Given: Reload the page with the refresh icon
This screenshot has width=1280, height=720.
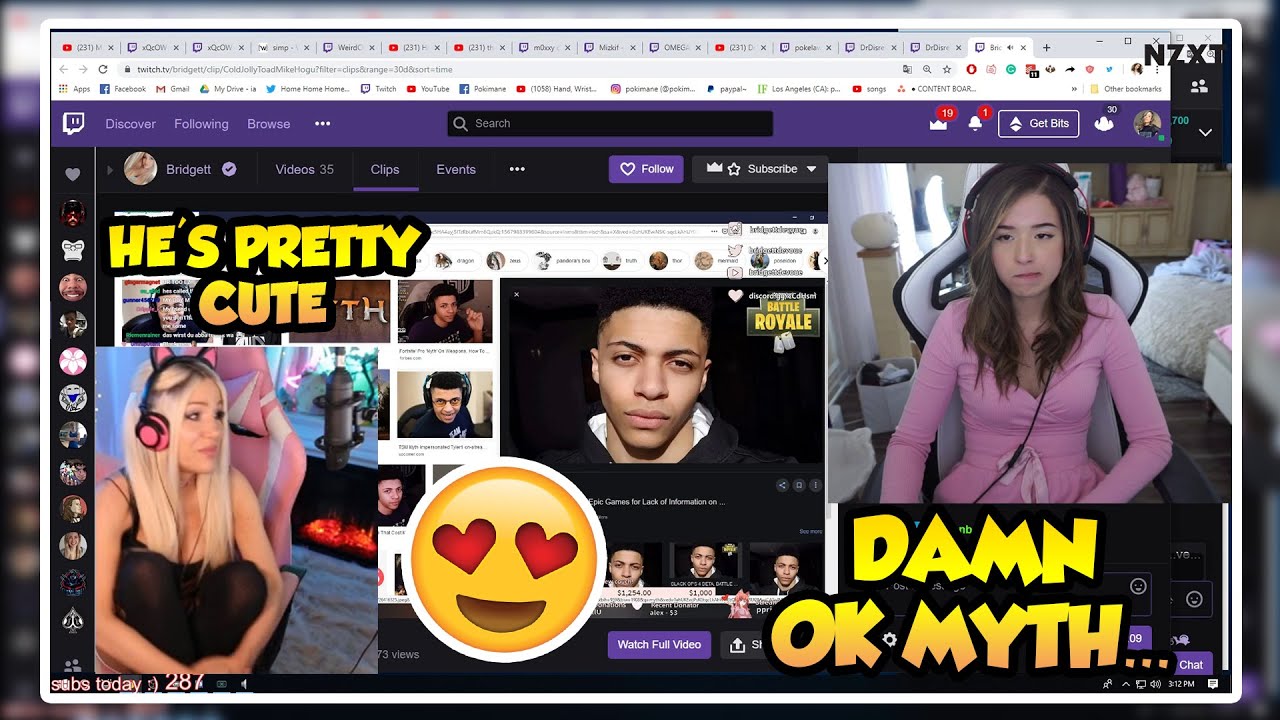Looking at the screenshot, I should coord(103,70).
